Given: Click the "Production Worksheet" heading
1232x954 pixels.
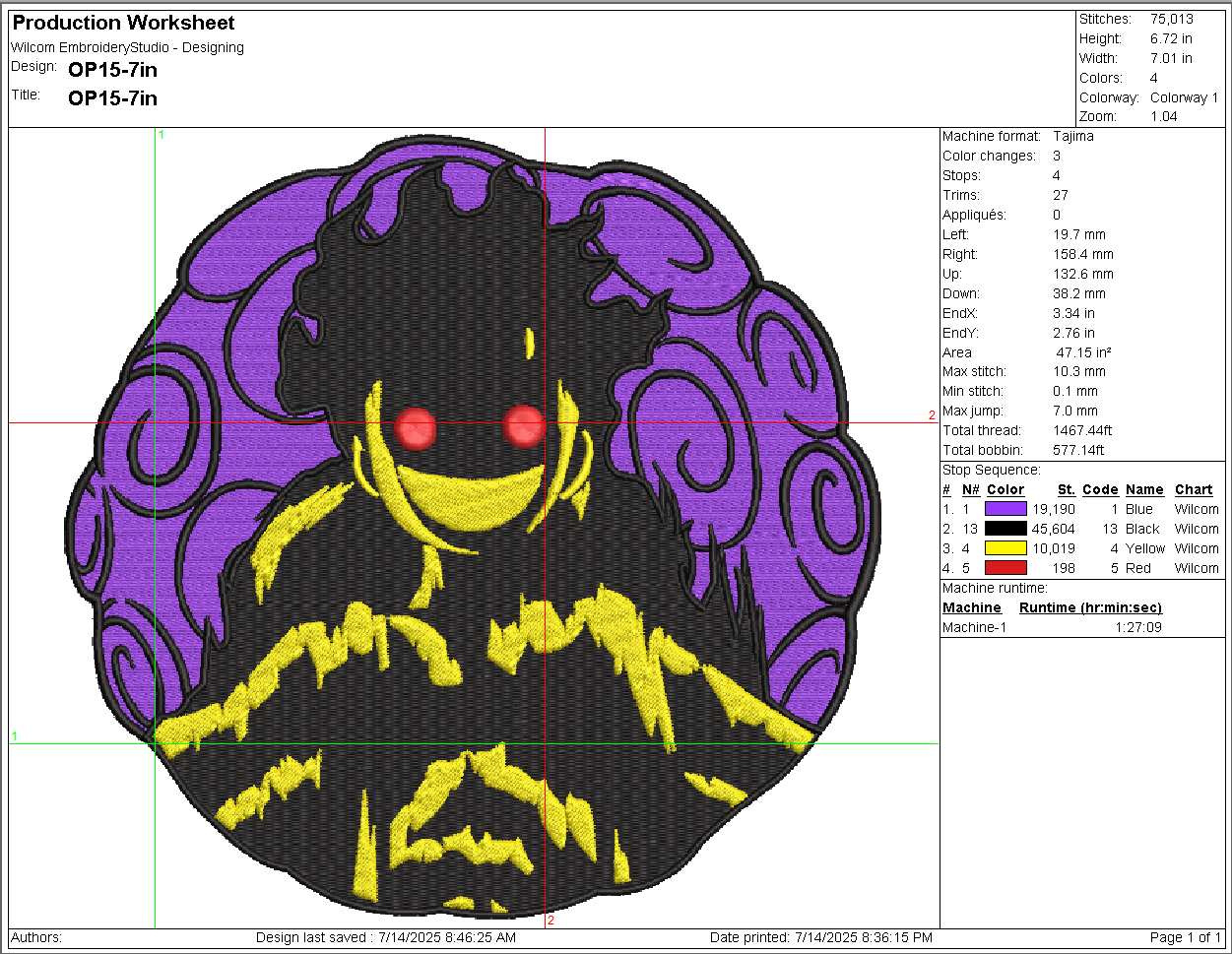Looking at the screenshot, I should pyautogui.click(x=124, y=23).
